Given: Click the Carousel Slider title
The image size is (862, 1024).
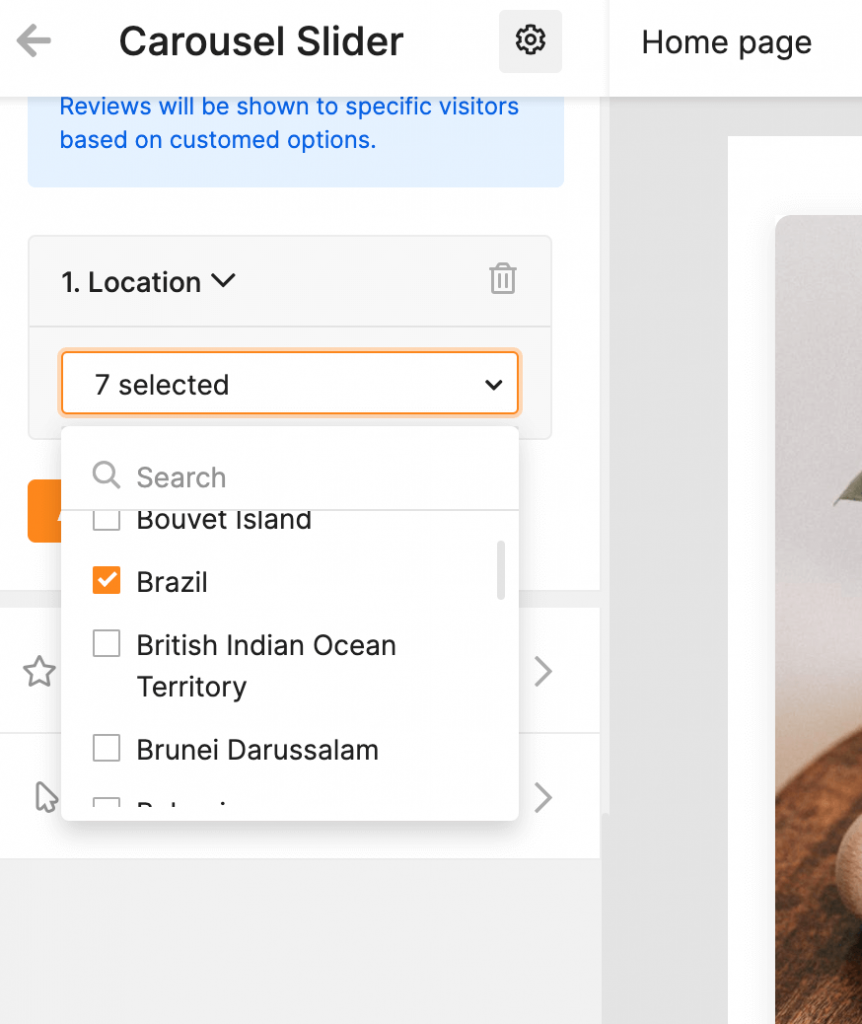Looking at the screenshot, I should point(261,42).
